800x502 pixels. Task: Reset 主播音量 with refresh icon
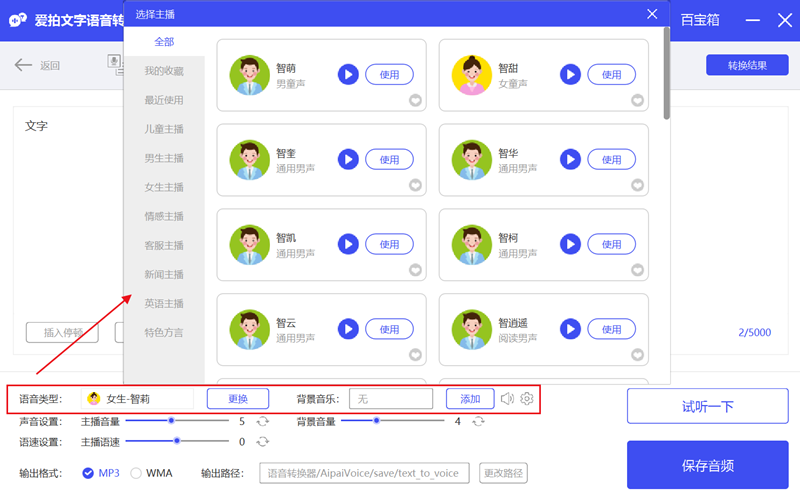pyautogui.click(x=262, y=421)
